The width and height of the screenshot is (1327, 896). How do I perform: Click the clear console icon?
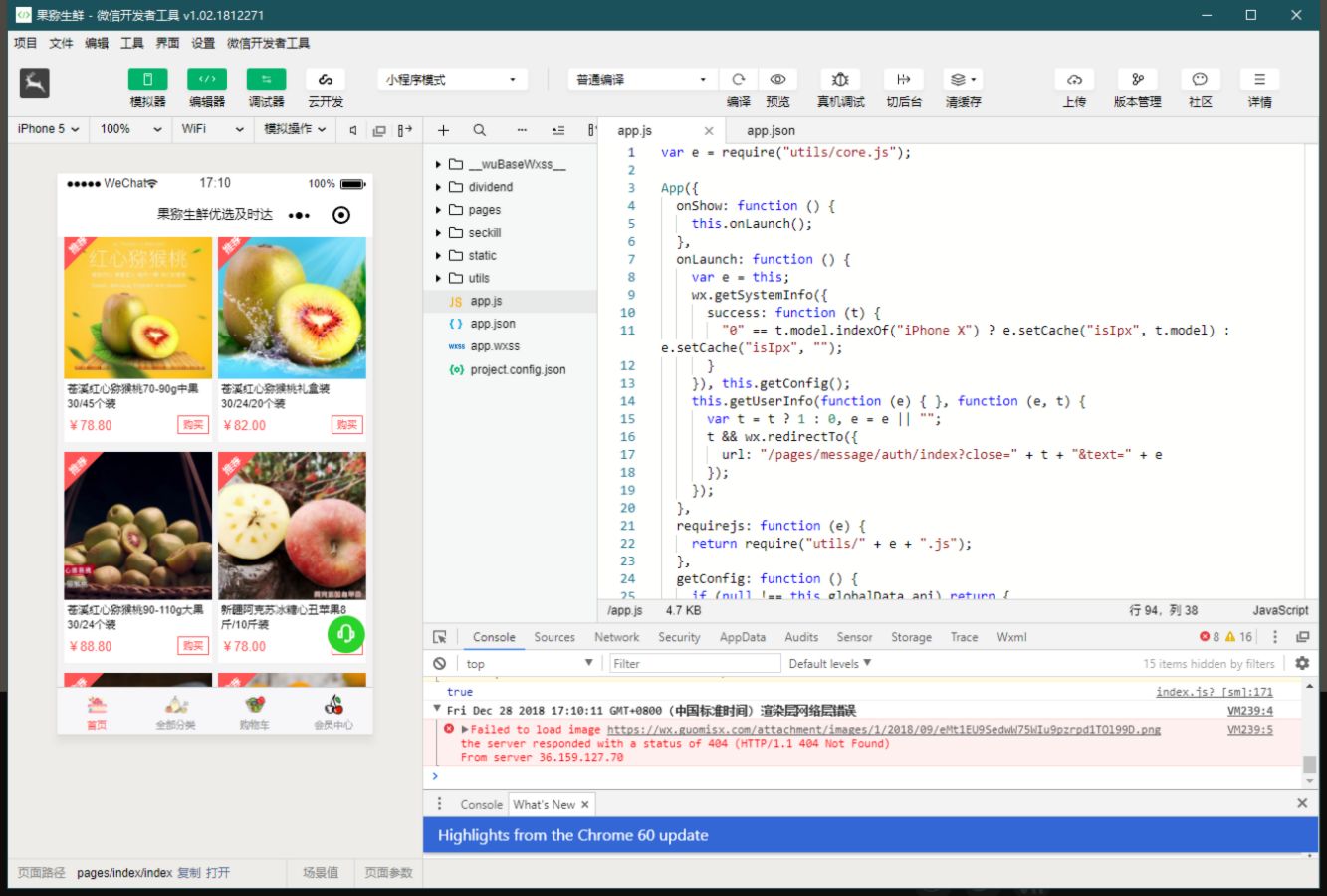[440, 663]
